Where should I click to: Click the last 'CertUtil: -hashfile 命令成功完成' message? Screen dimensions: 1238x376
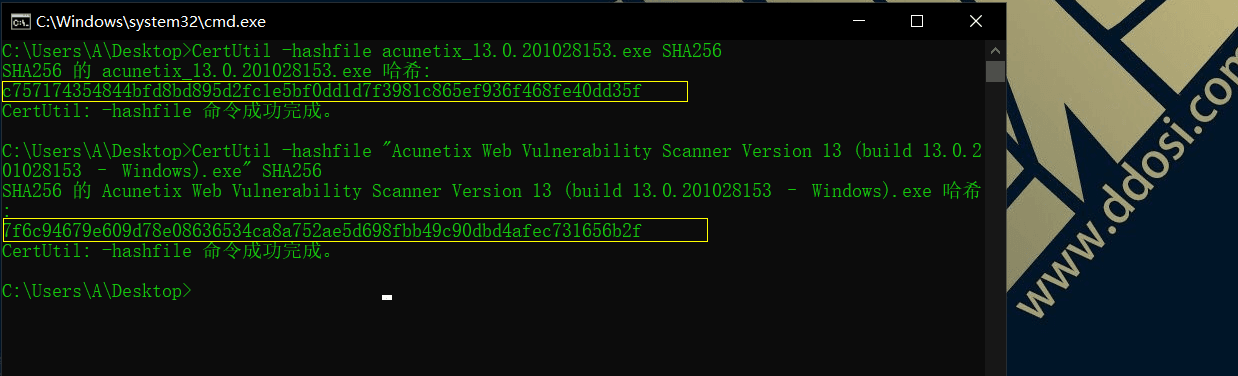(x=167, y=251)
